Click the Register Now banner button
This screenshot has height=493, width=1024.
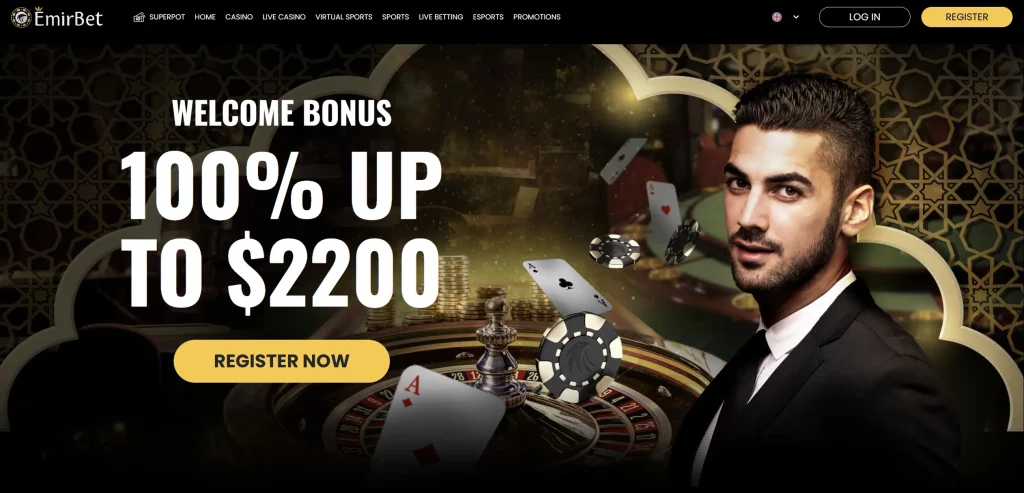coord(281,361)
